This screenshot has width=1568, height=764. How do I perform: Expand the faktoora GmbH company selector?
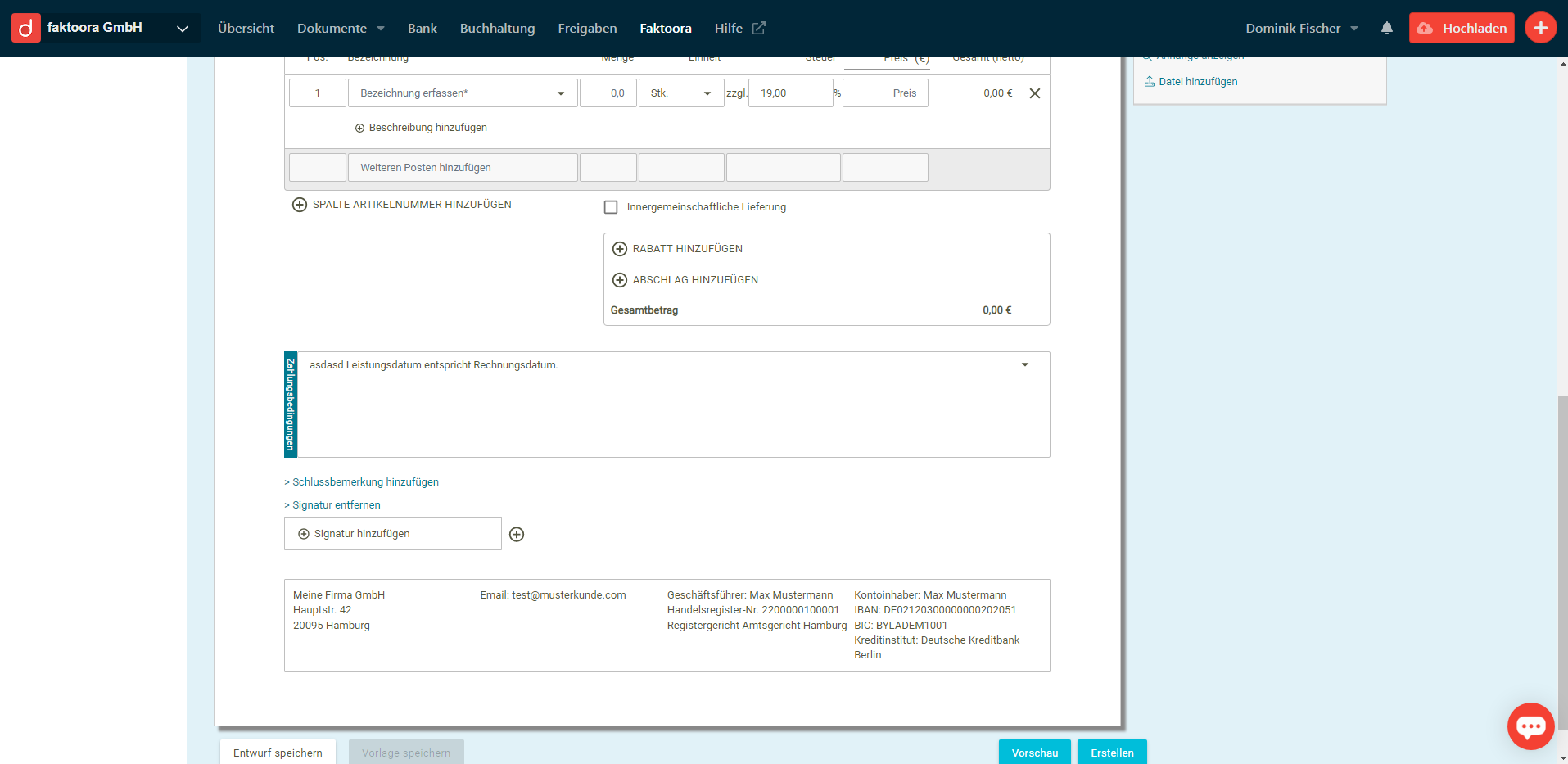pyautogui.click(x=182, y=29)
